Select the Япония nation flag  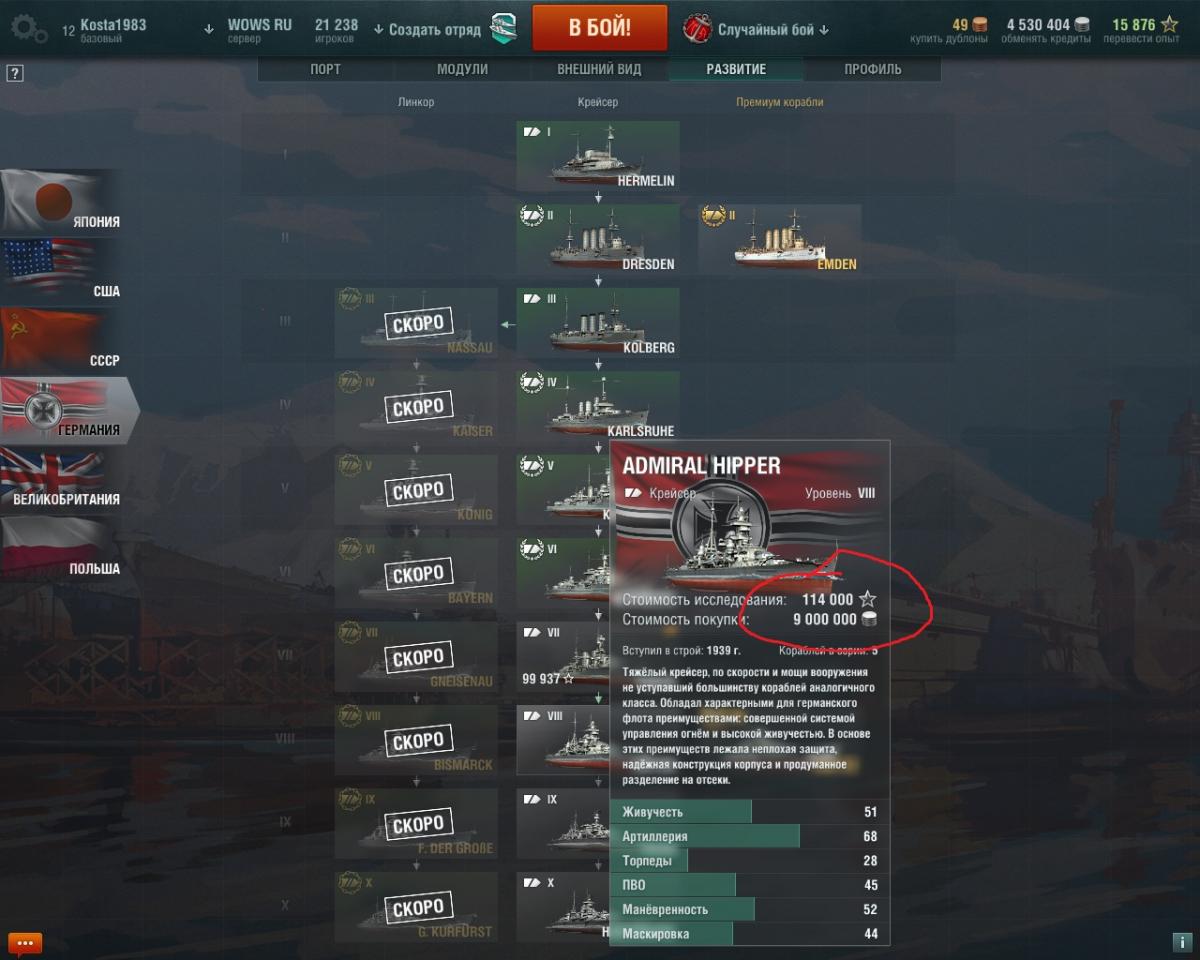(x=62, y=201)
